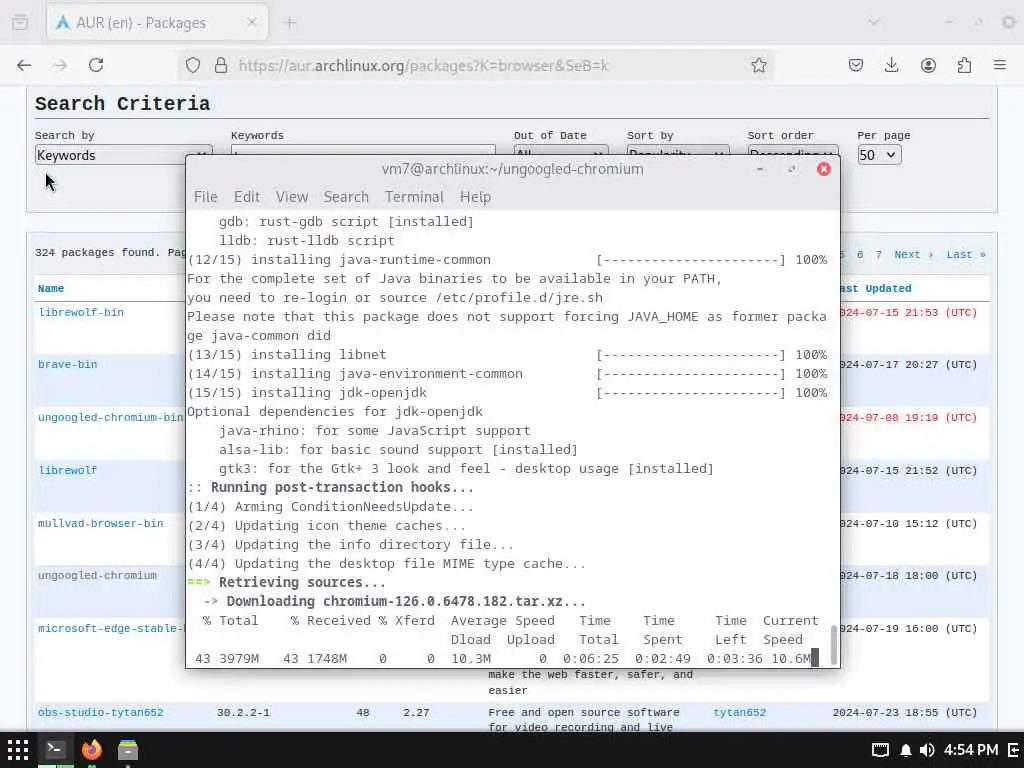Jump to Last results page

pos(966,255)
